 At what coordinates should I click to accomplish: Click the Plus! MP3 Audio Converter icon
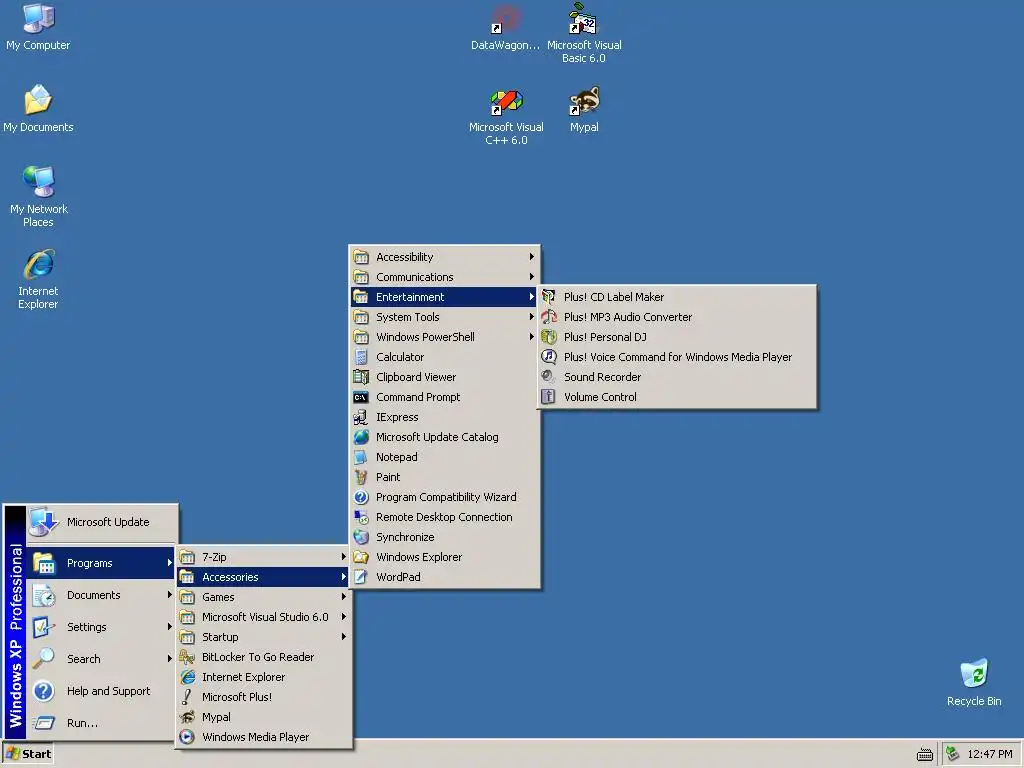pos(549,317)
